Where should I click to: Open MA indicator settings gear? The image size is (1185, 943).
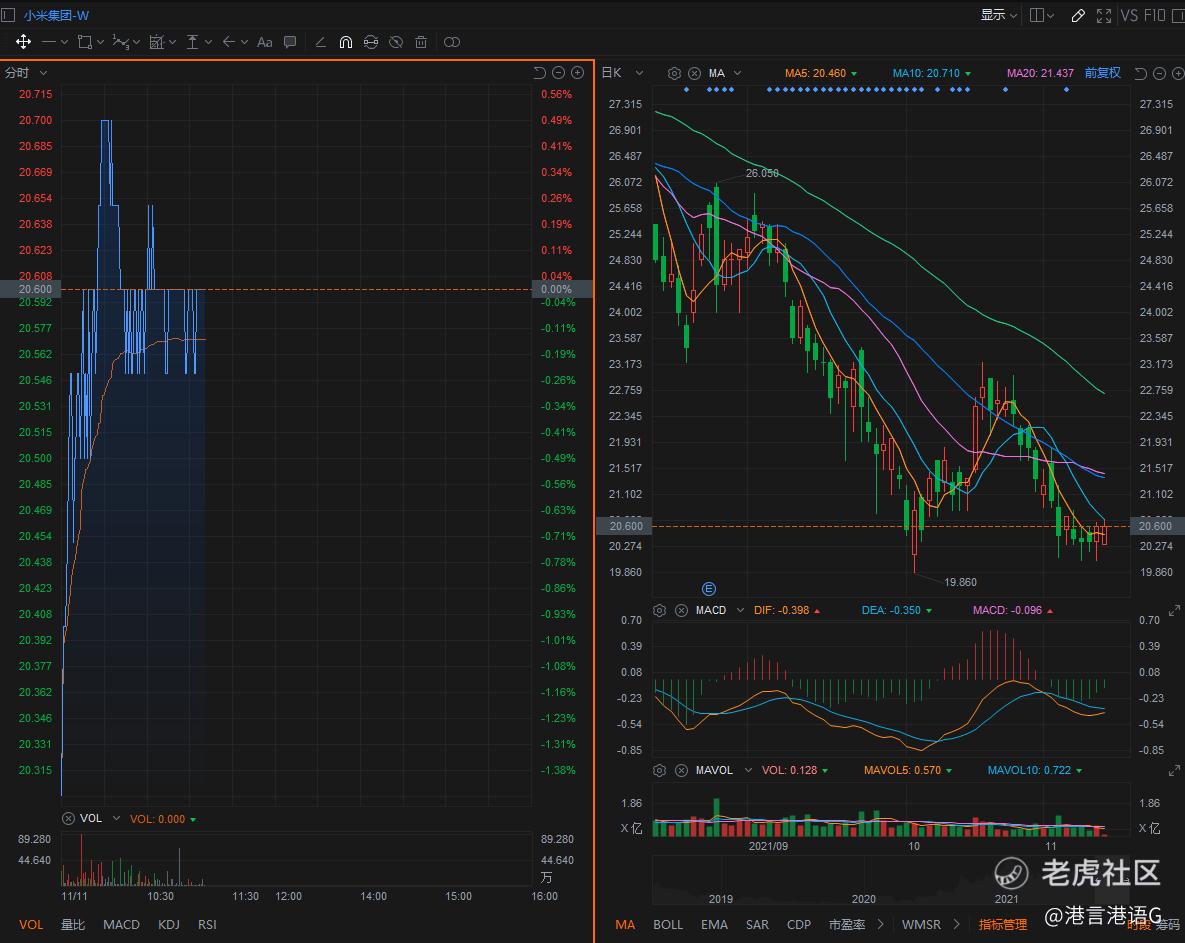coord(674,73)
